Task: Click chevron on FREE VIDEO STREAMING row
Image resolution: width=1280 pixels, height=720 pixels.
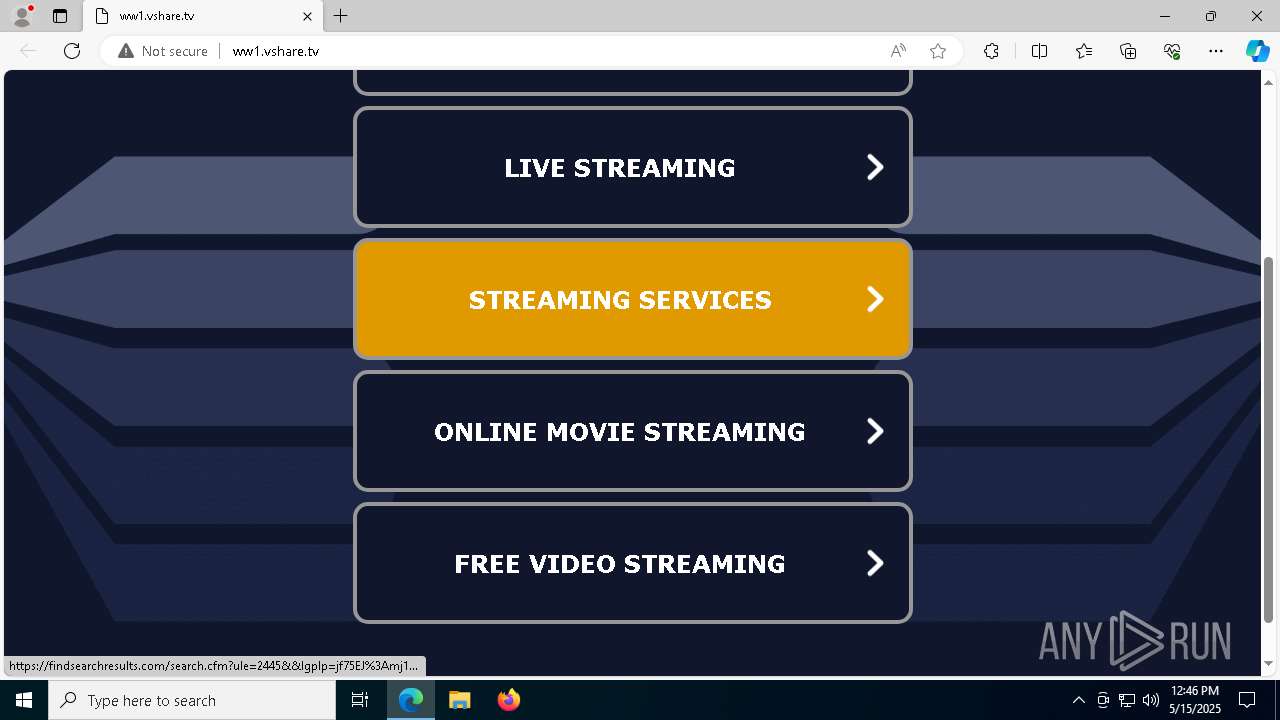Action: (x=875, y=563)
